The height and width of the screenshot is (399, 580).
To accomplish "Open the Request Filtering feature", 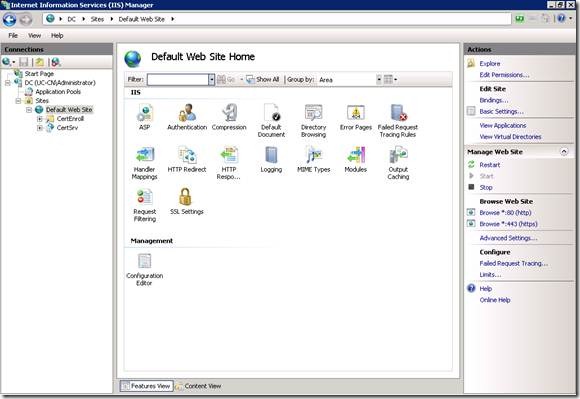I will tap(144, 205).
